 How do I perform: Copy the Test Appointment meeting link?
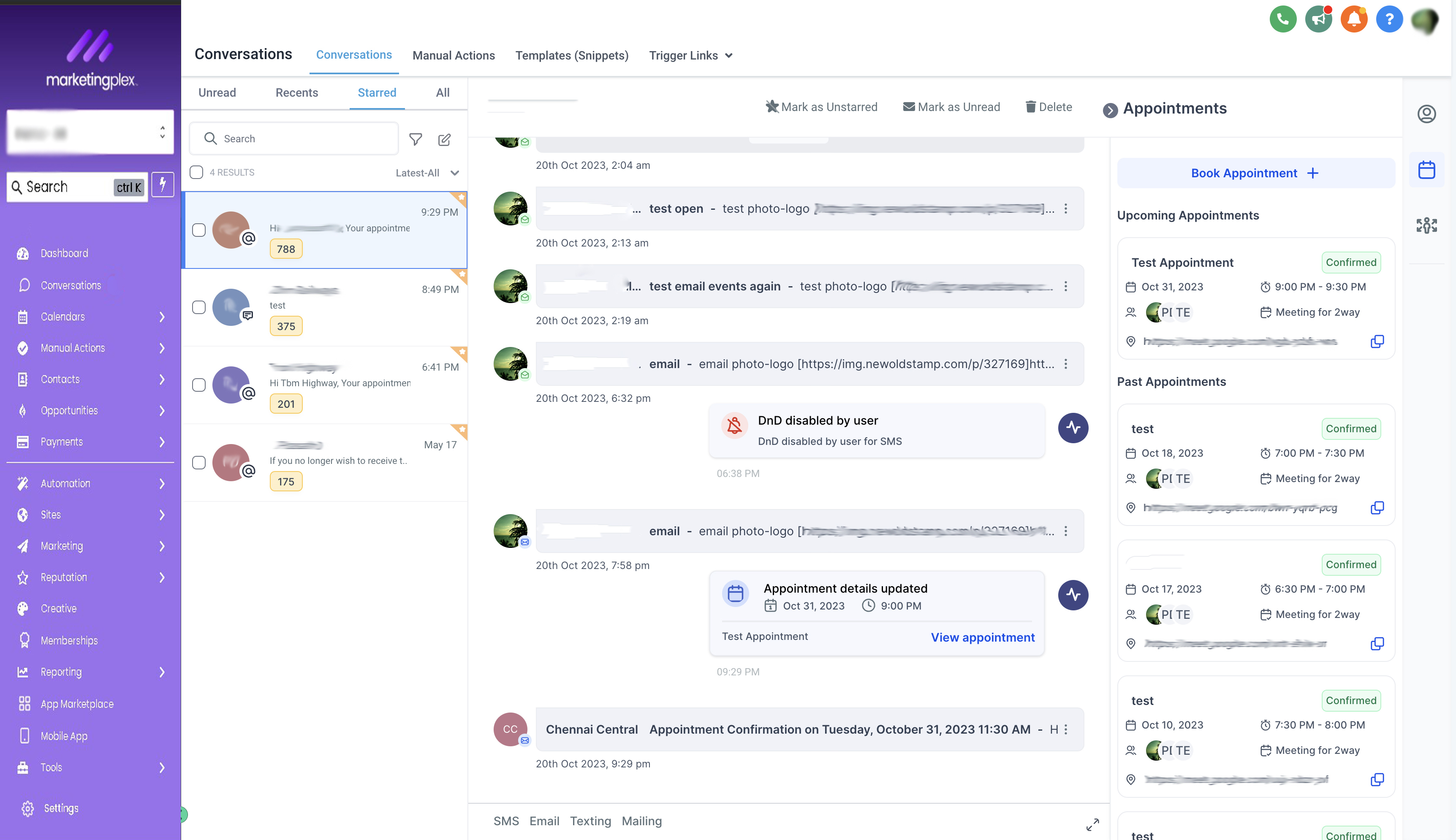click(x=1377, y=341)
